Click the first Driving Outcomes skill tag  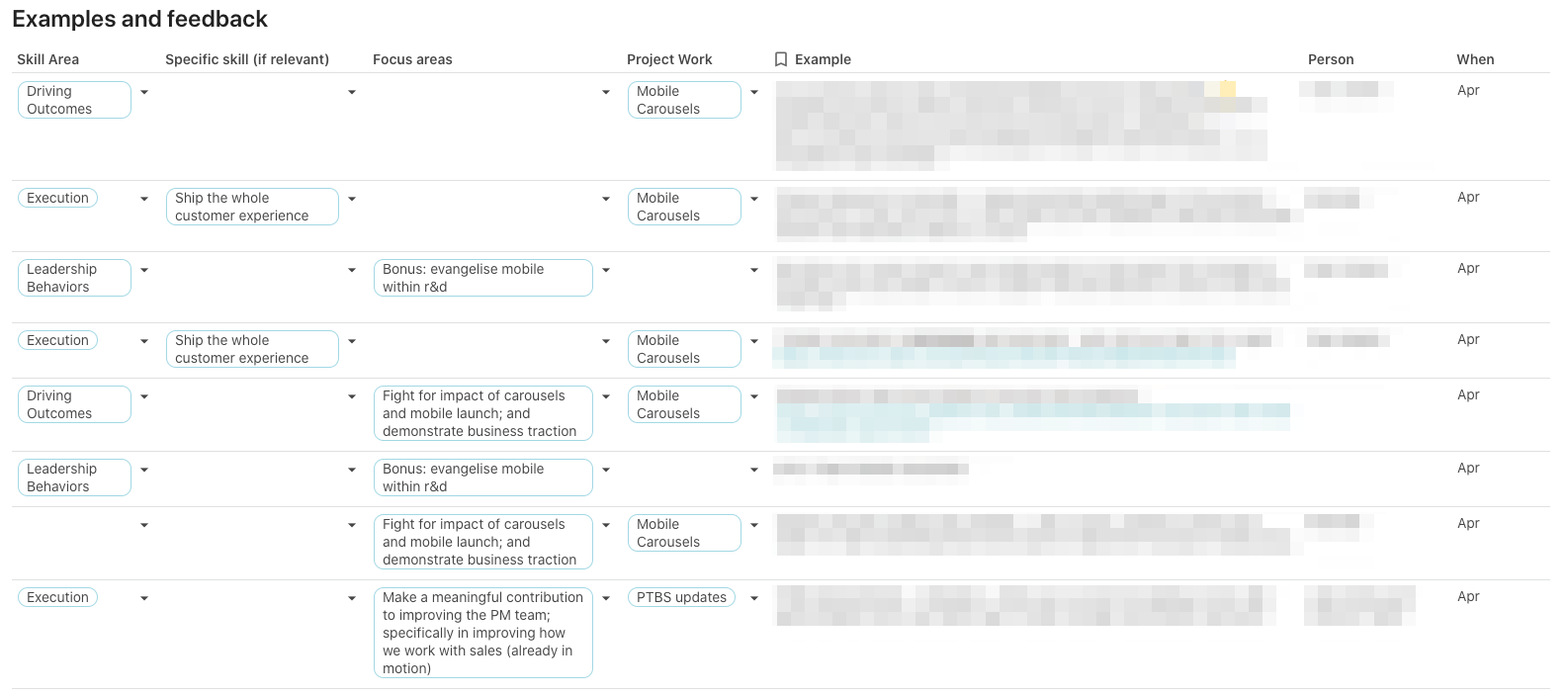tap(74, 100)
